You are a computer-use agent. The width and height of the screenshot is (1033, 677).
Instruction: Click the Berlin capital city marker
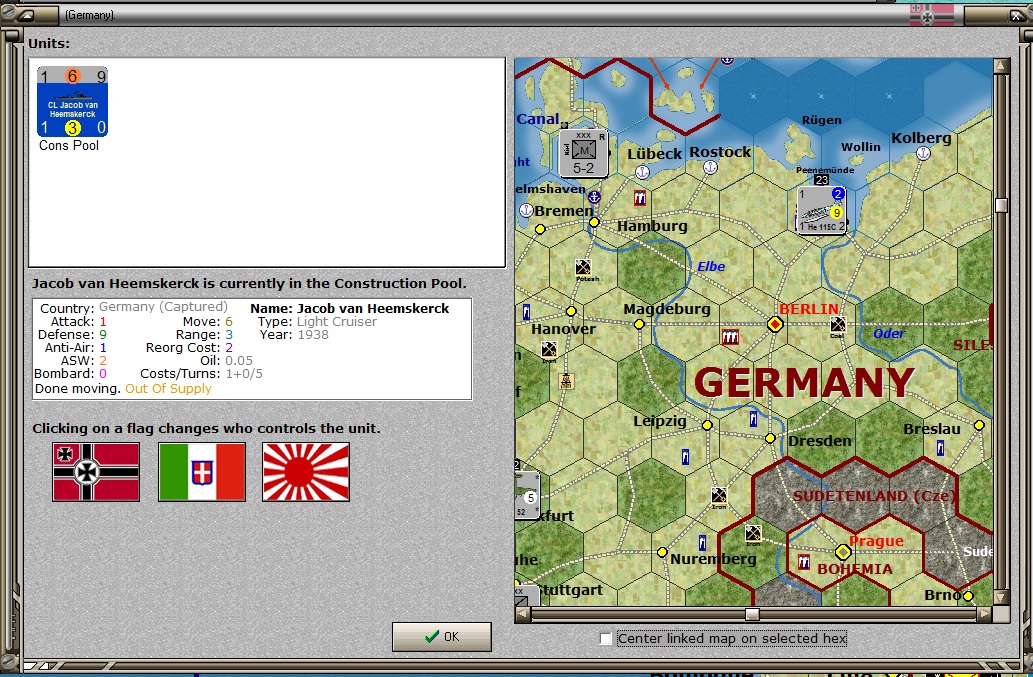tap(775, 324)
